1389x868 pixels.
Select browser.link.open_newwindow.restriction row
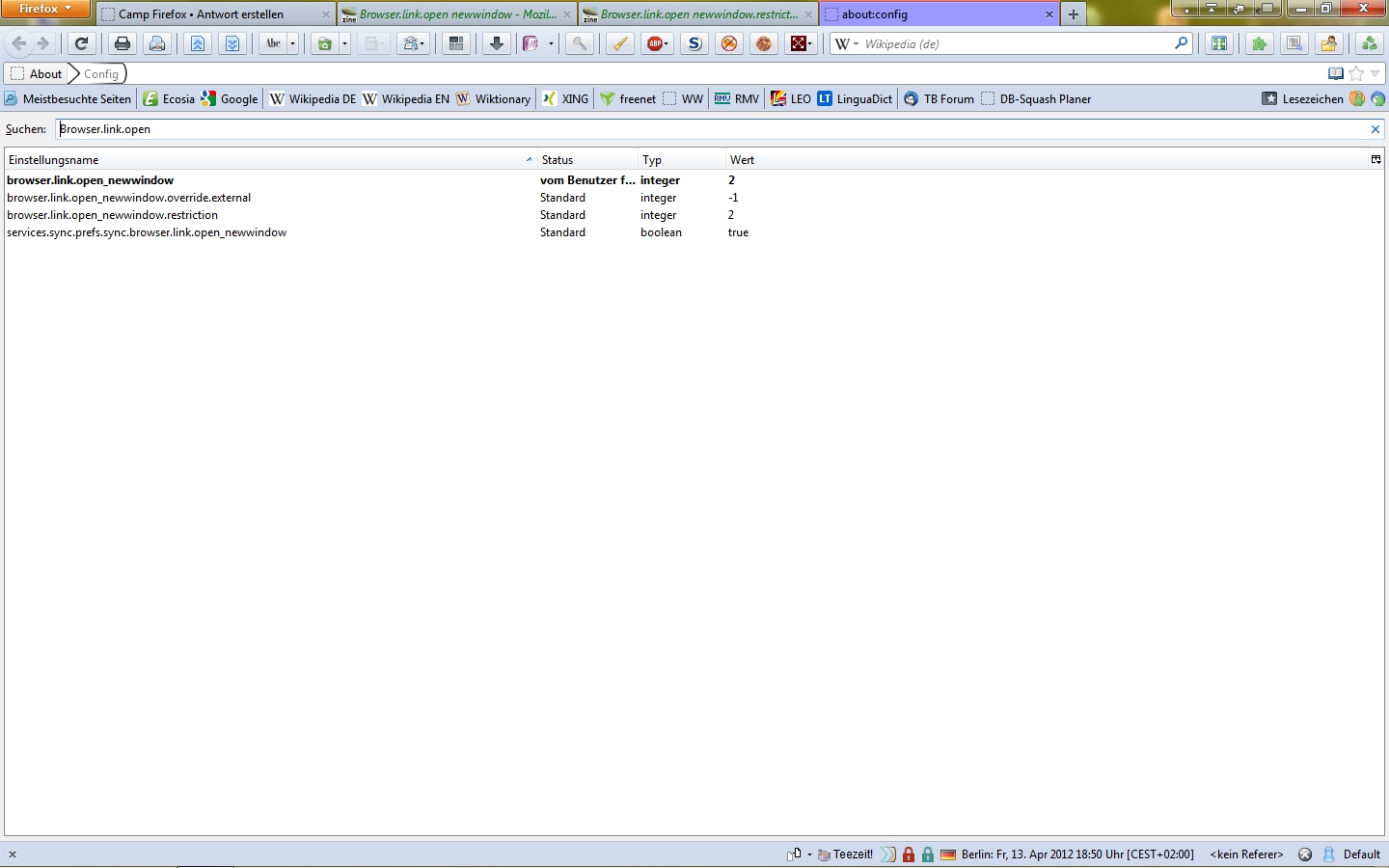[694, 215]
